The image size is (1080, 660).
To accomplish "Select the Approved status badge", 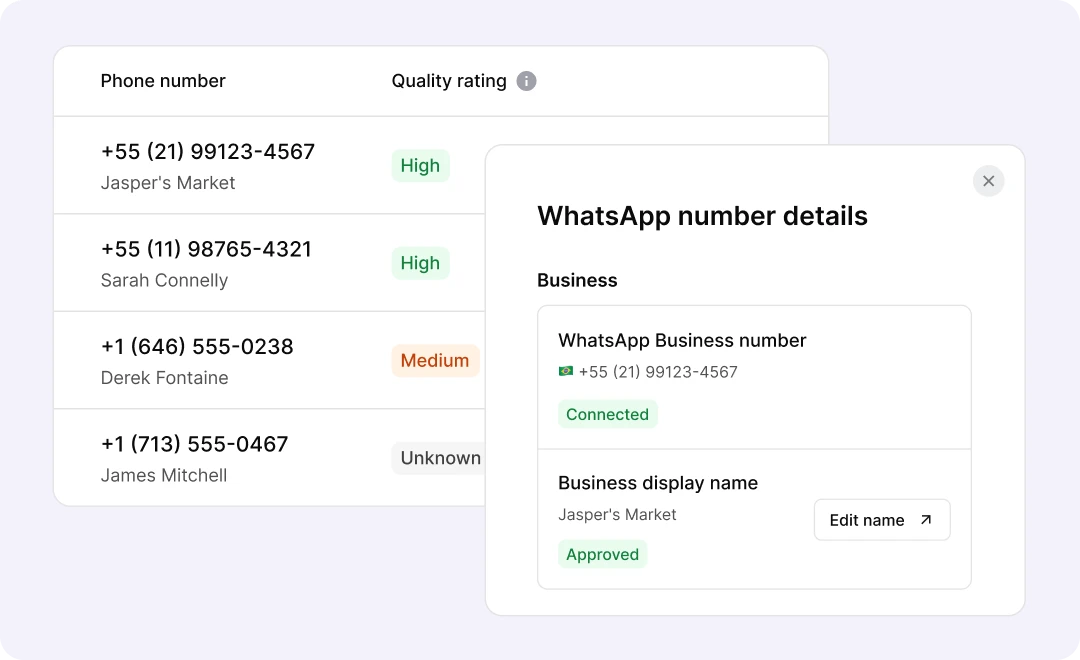I will click(x=602, y=555).
